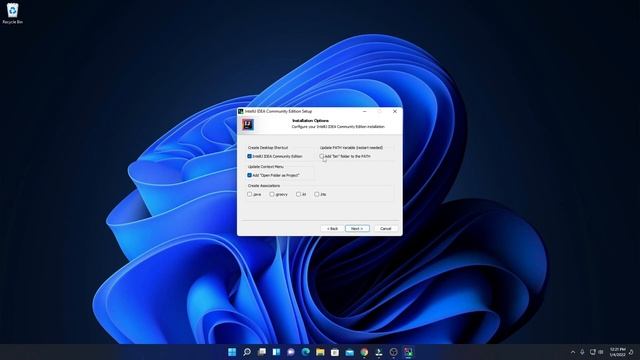Viewport: 640px width, 360px height.
Task: Open the Windows Start menu
Action: 232,352
